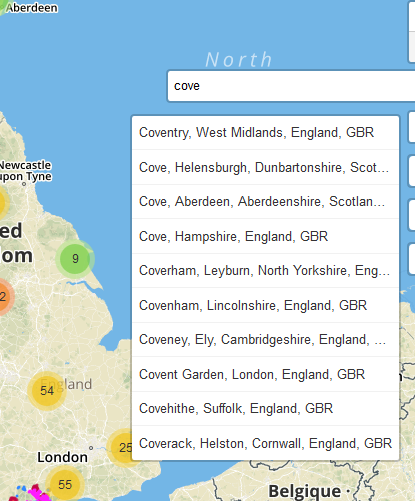This screenshot has height=501, width=415.
Task: Choose Cove, Helensburgh, Dunbartonshire suggestion
Action: coord(265,167)
